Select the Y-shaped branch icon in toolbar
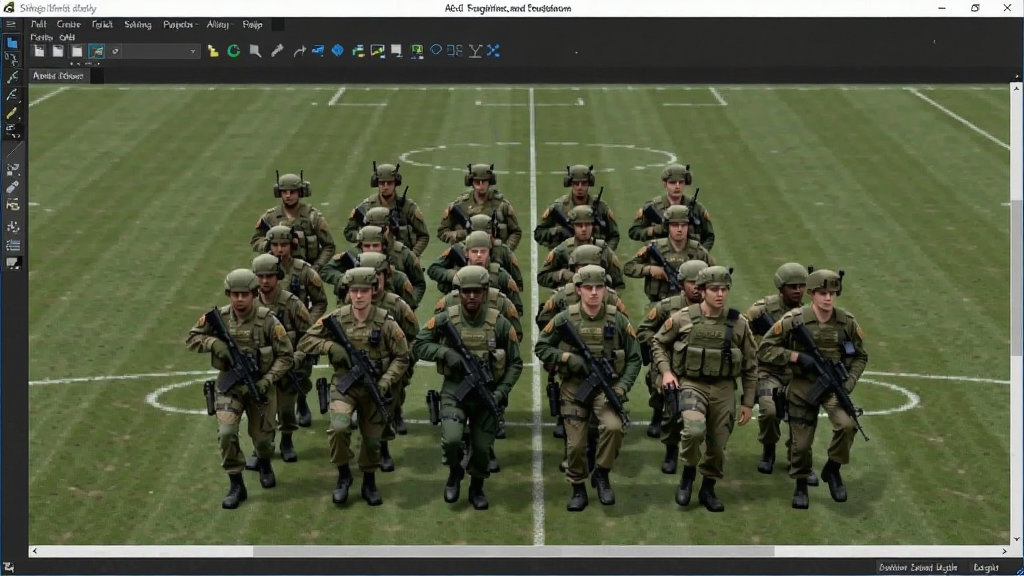This screenshot has height=576, width=1024. pos(475,51)
